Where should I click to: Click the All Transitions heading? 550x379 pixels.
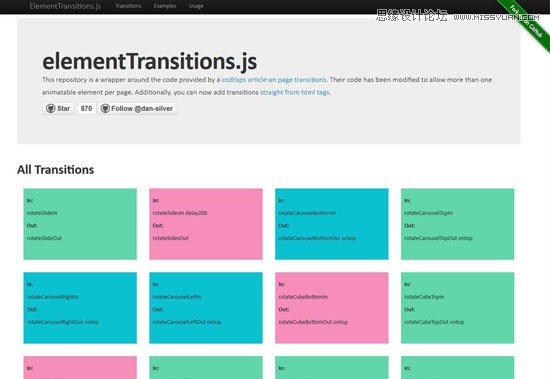tap(55, 169)
